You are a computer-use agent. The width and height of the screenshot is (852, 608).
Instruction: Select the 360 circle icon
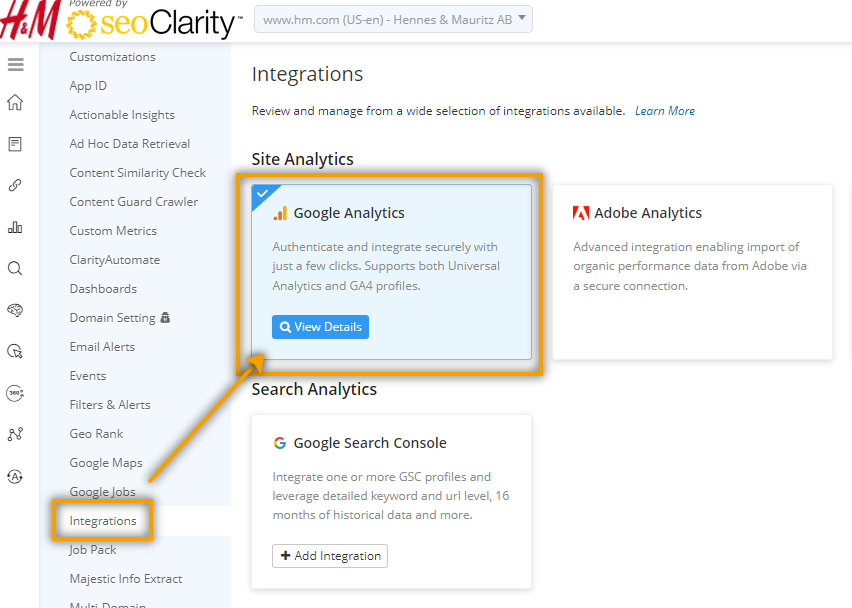pos(15,393)
